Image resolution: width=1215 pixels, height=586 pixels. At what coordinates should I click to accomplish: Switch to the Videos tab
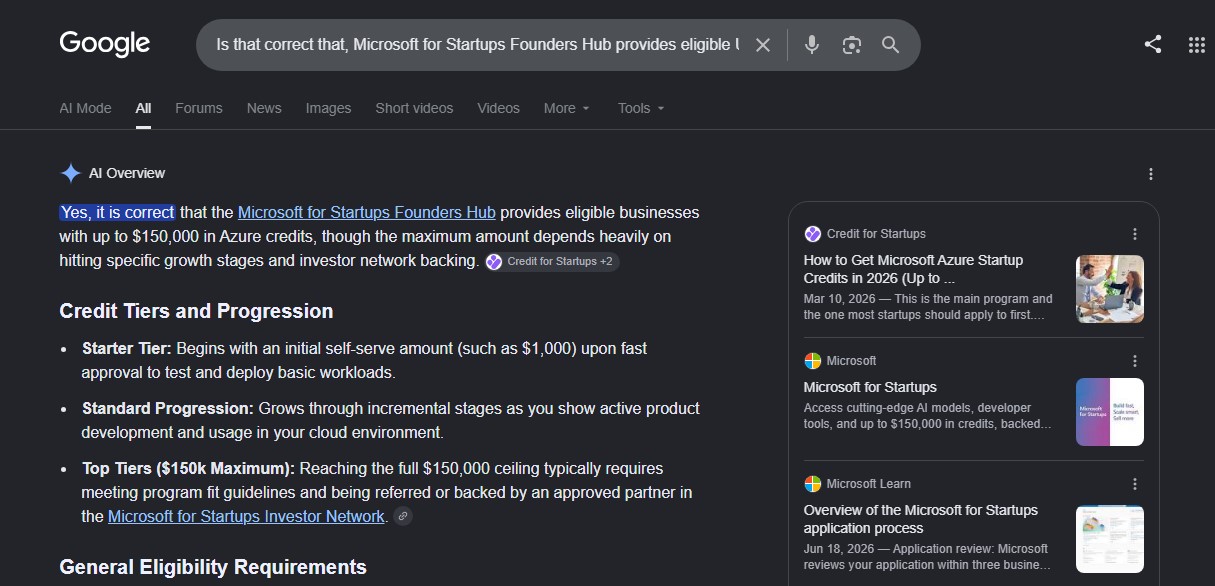pyautogui.click(x=498, y=108)
